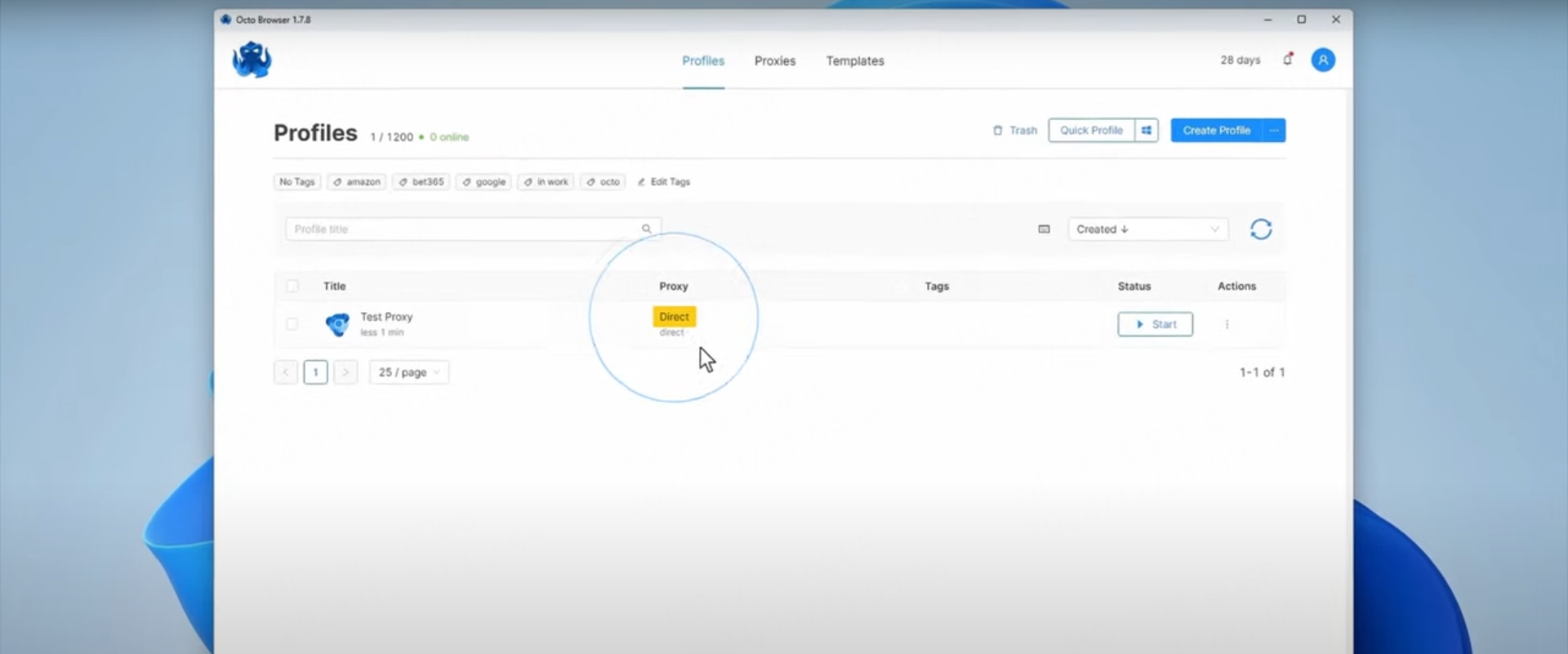Click the column view icon left of Created
1568x654 pixels.
1044,229
